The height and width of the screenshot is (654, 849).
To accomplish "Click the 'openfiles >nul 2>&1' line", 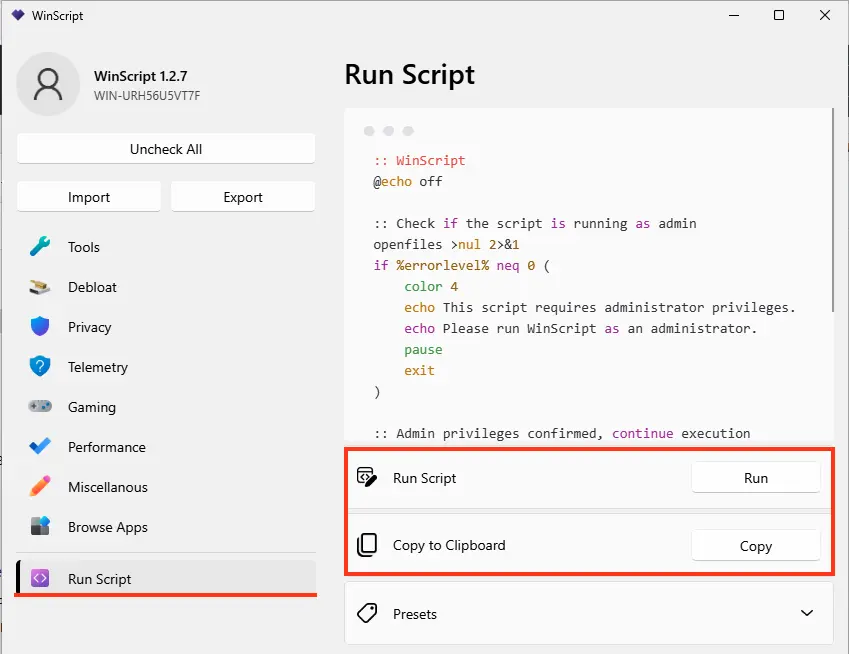I will pyautogui.click(x=446, y=244).
